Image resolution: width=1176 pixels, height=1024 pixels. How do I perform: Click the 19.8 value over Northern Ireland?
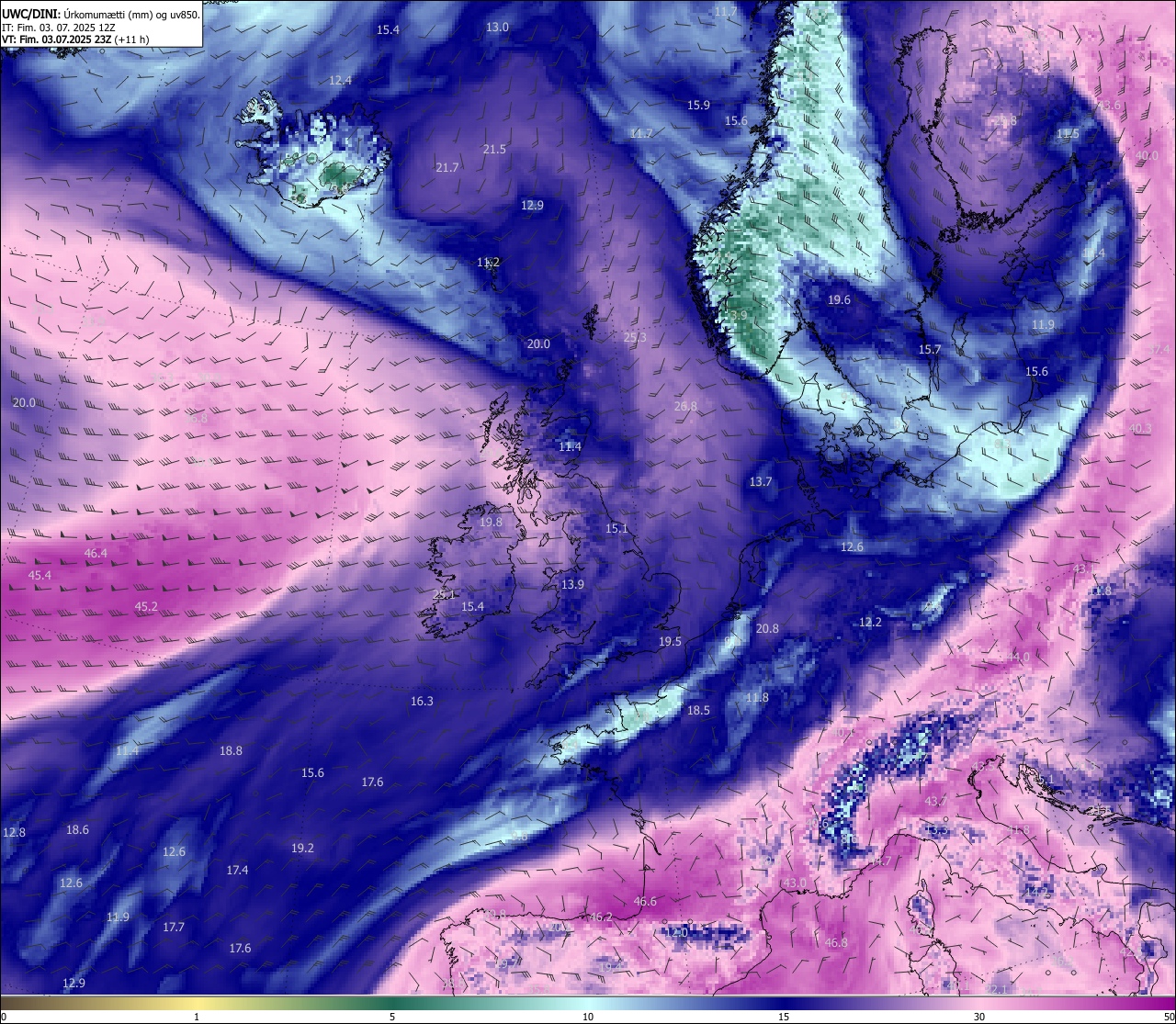pyautogui.click(x=492, y=523)
